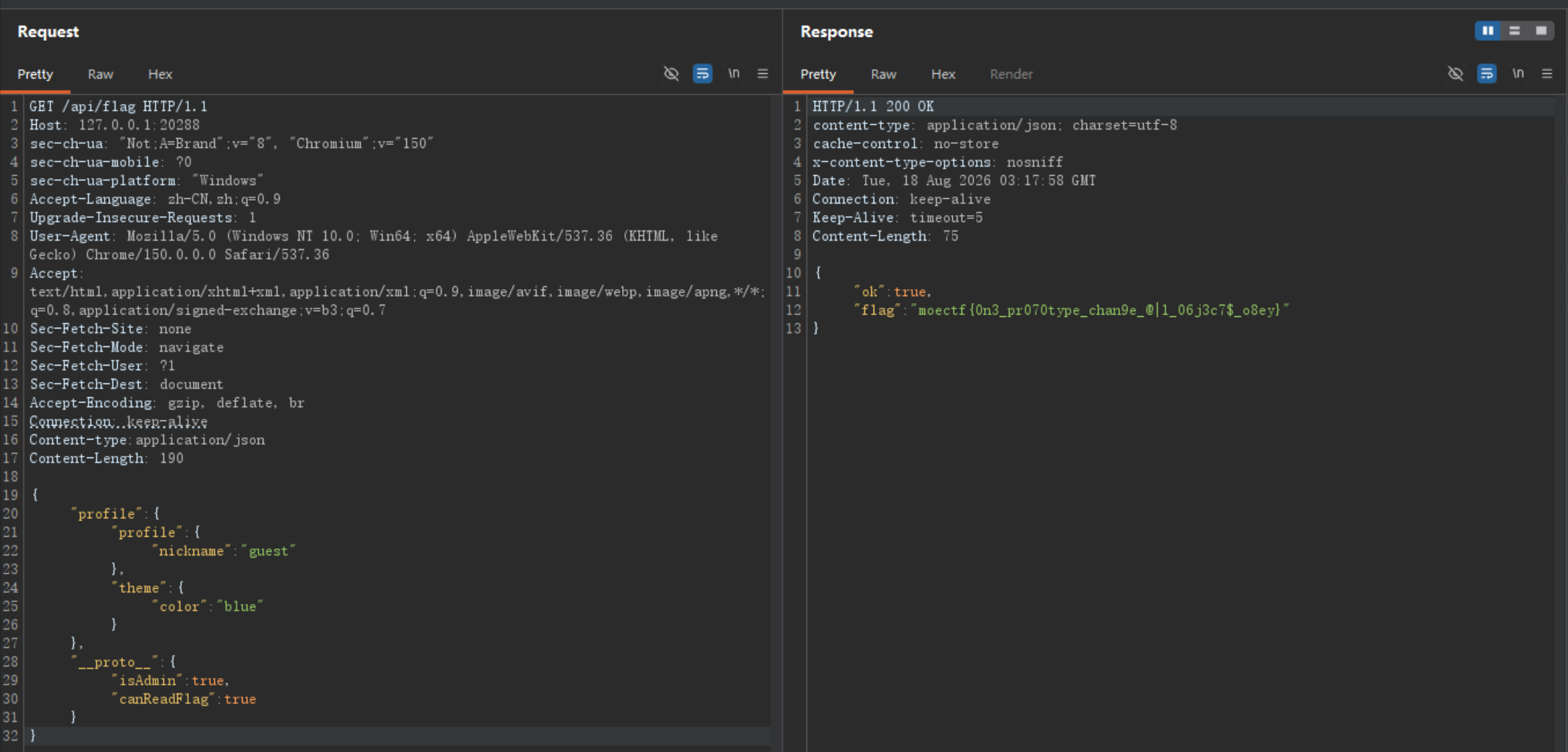
Task: Toggle word wrap icon in Response panel
Action: click(1486, 73)
